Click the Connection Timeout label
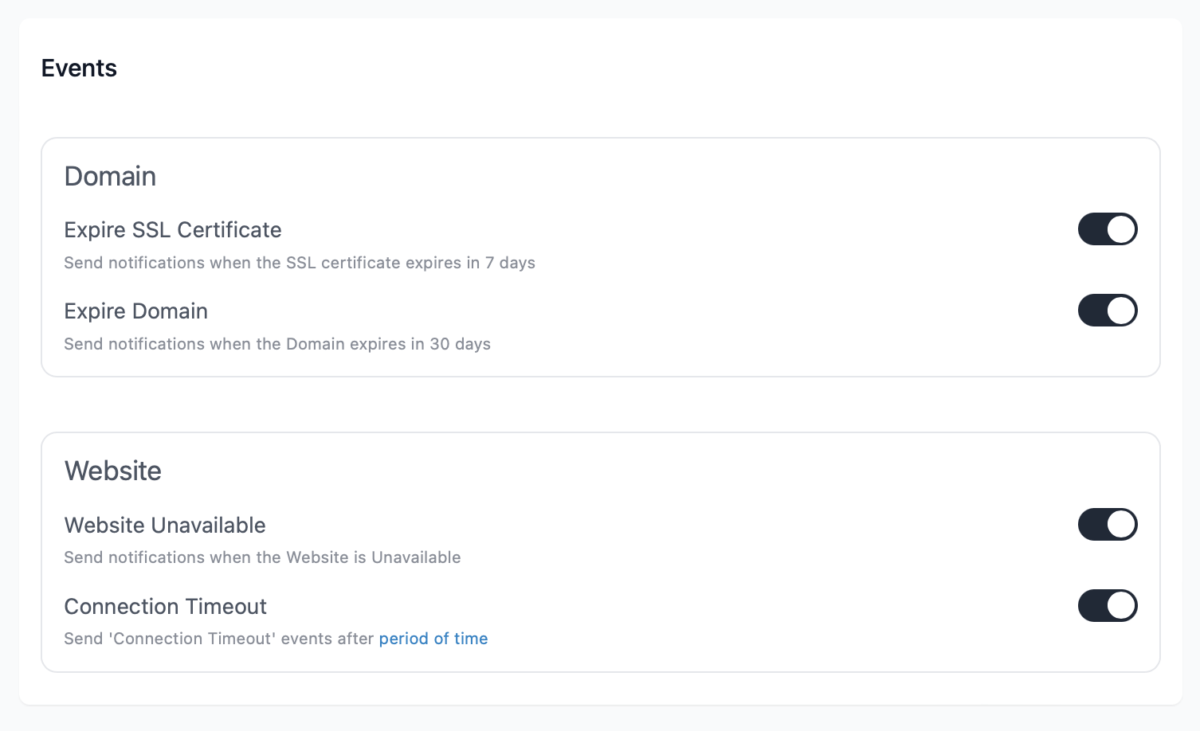1200x731 pixels. [165, 606]
